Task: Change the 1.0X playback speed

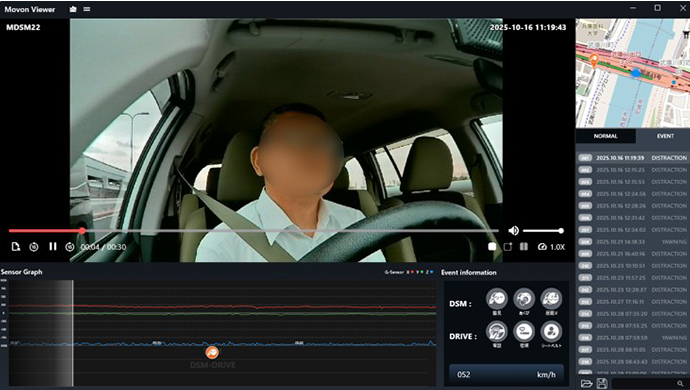Action: [x=551, y=247]
